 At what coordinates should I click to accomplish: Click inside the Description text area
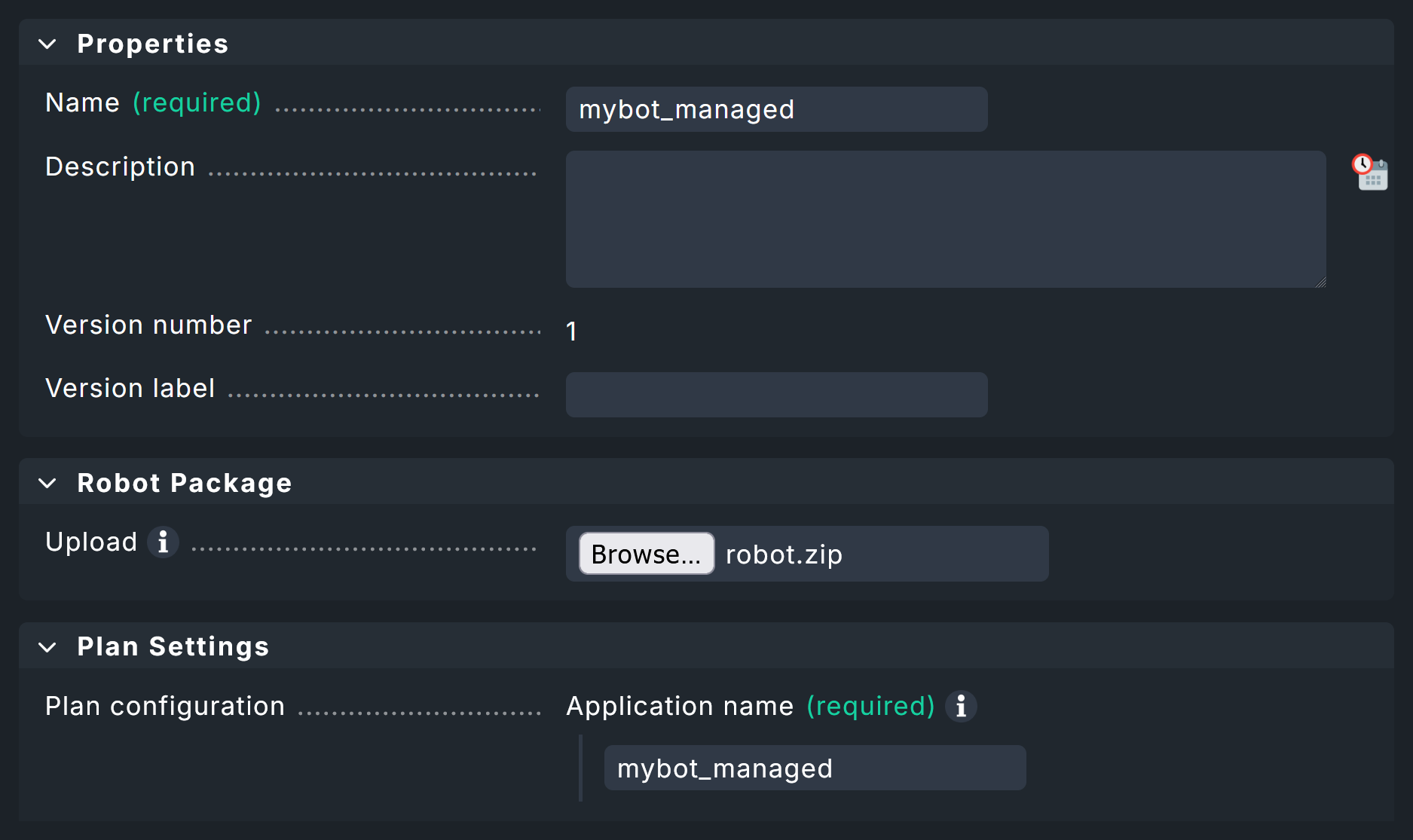point(945,219)
